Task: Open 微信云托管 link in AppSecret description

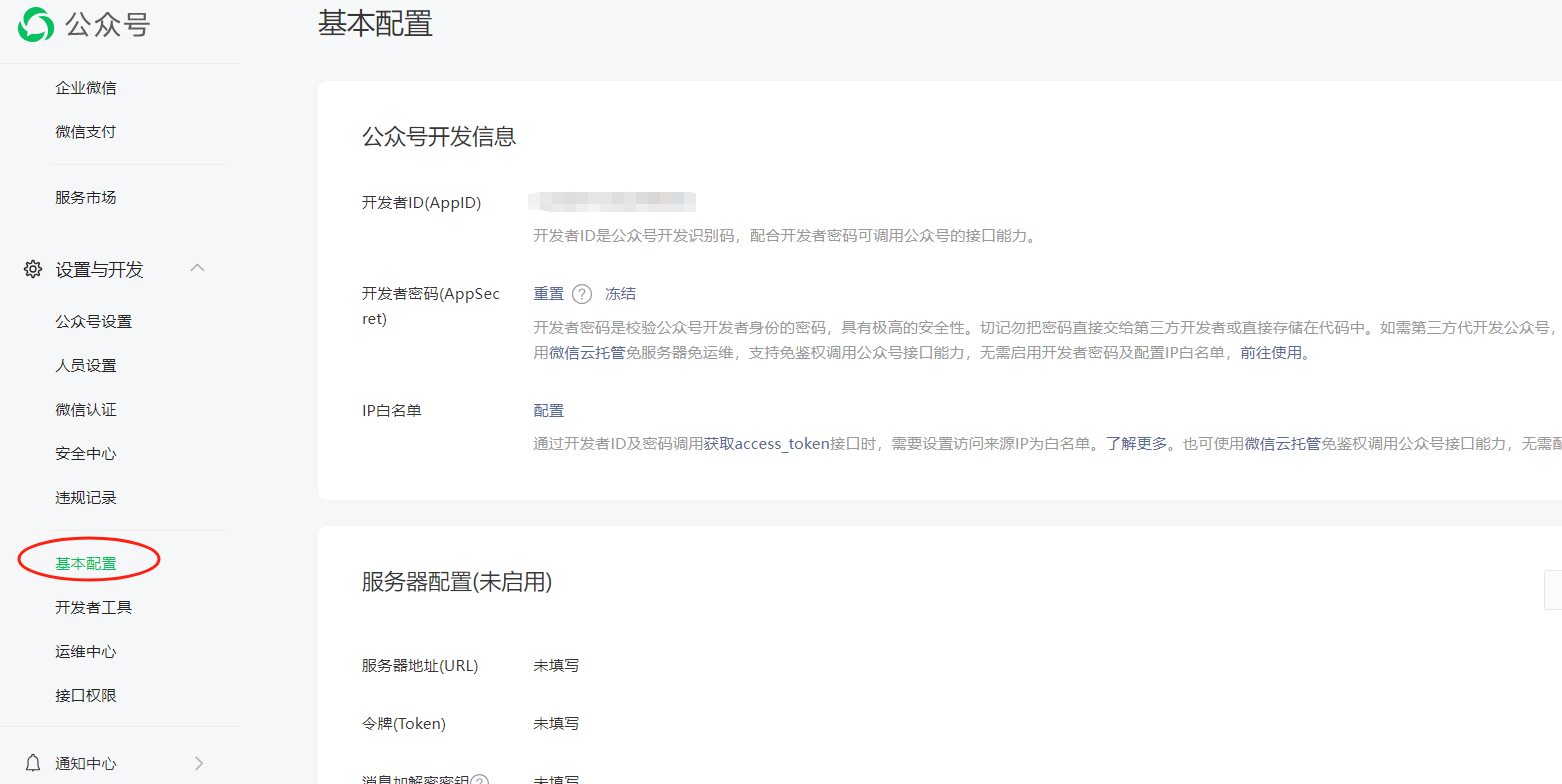Action: click(587, 353)
